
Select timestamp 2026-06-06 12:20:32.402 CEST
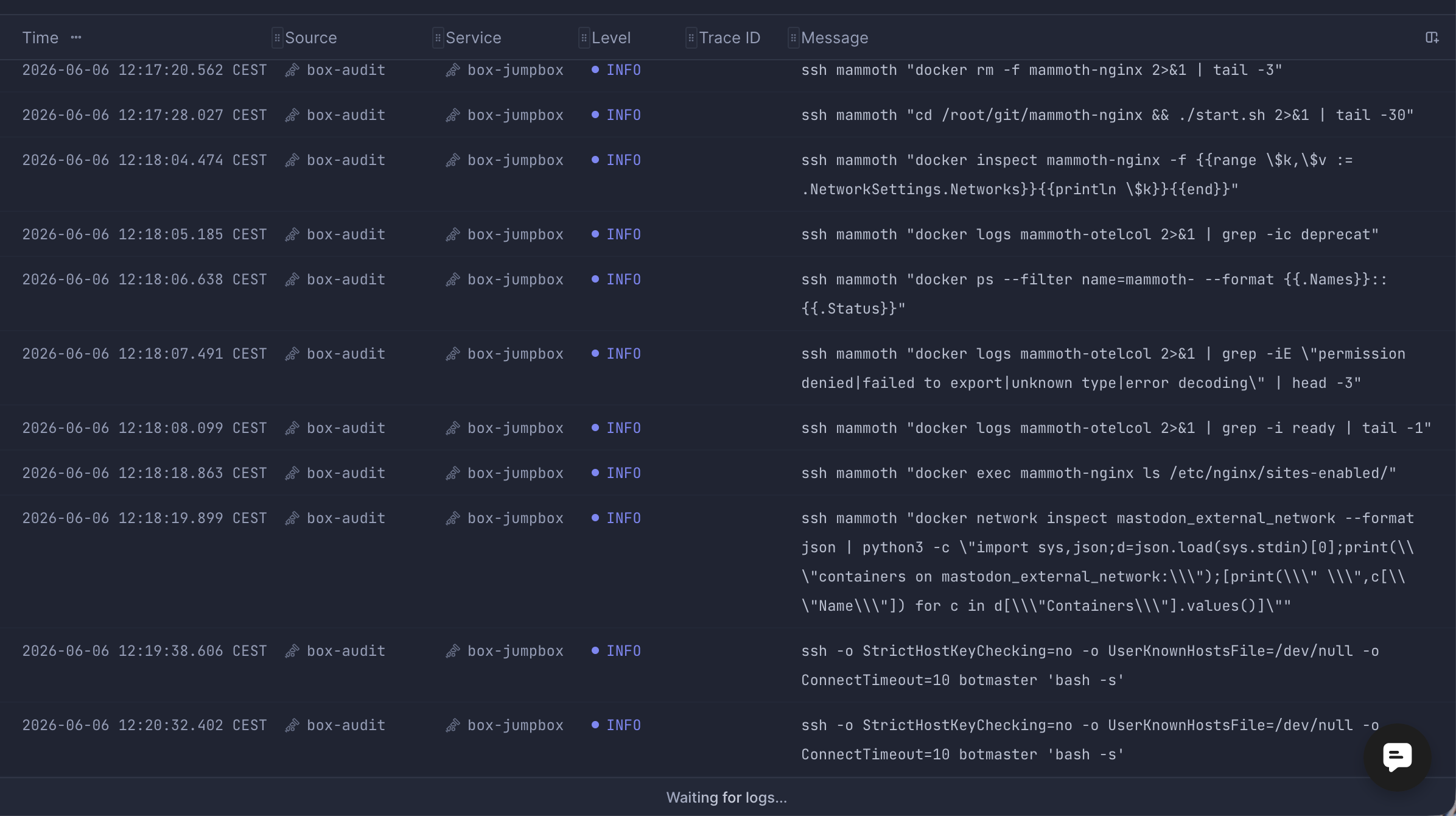[145, 725]
